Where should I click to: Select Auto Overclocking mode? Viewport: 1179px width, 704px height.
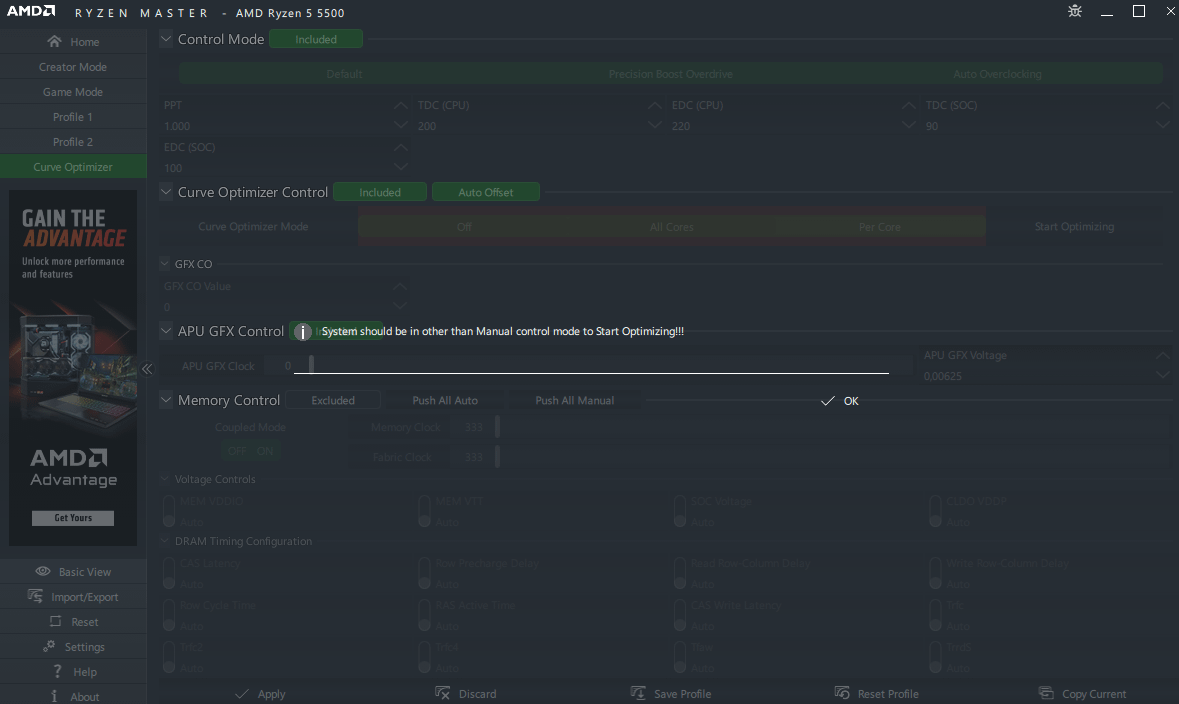(997, 74)
